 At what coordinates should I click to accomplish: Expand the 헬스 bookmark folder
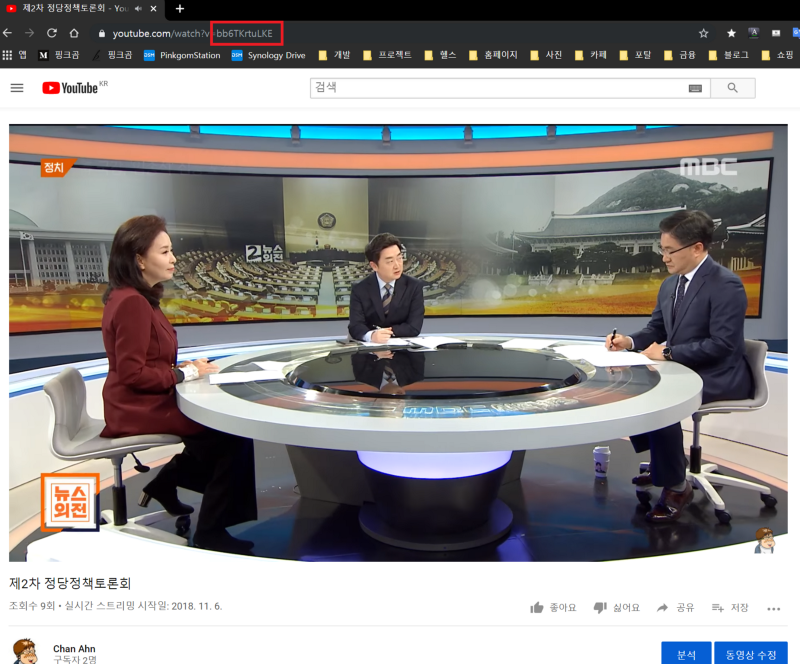(x=441, y=55)
